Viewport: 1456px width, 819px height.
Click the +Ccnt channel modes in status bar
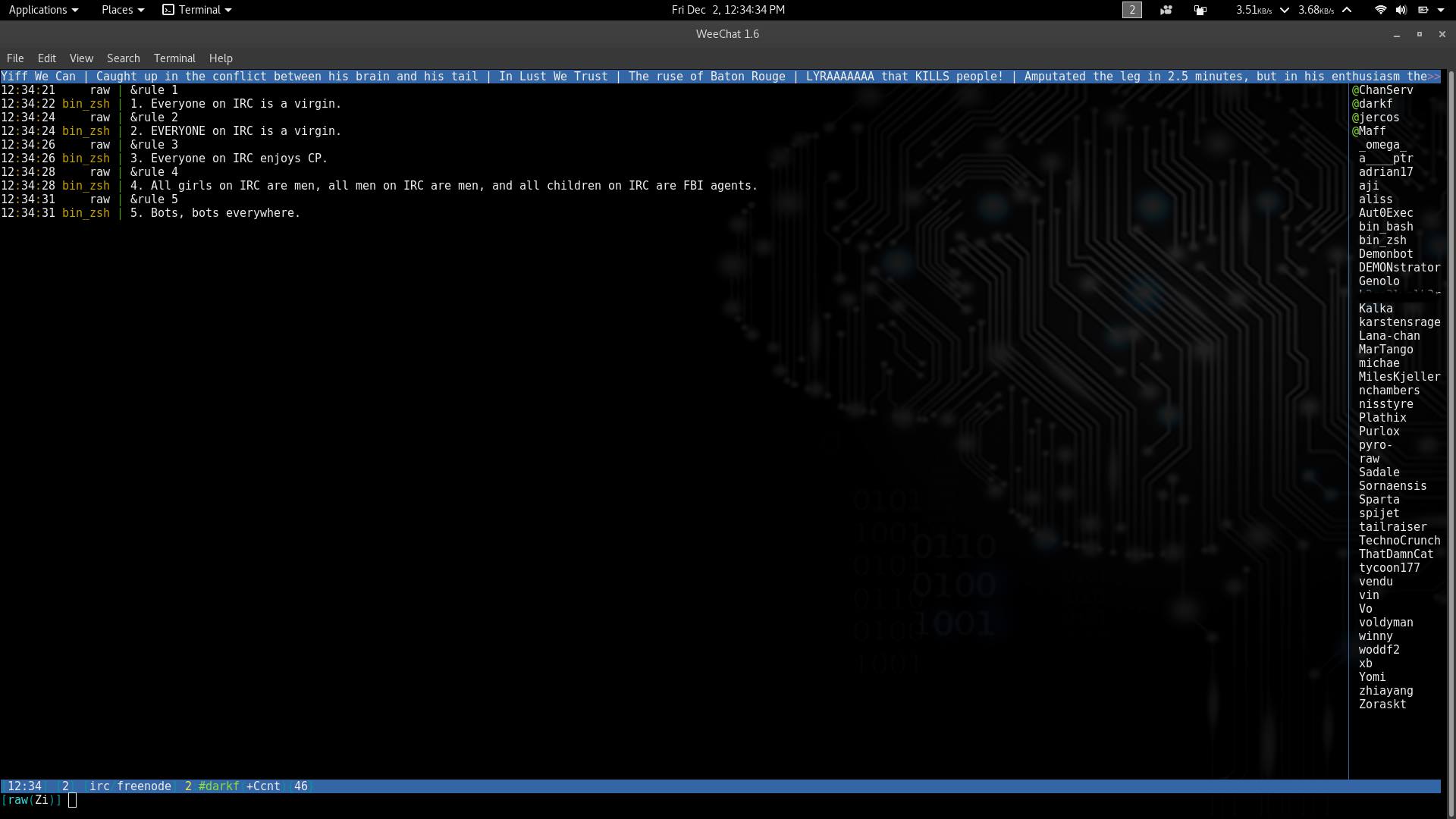(263, 786)
